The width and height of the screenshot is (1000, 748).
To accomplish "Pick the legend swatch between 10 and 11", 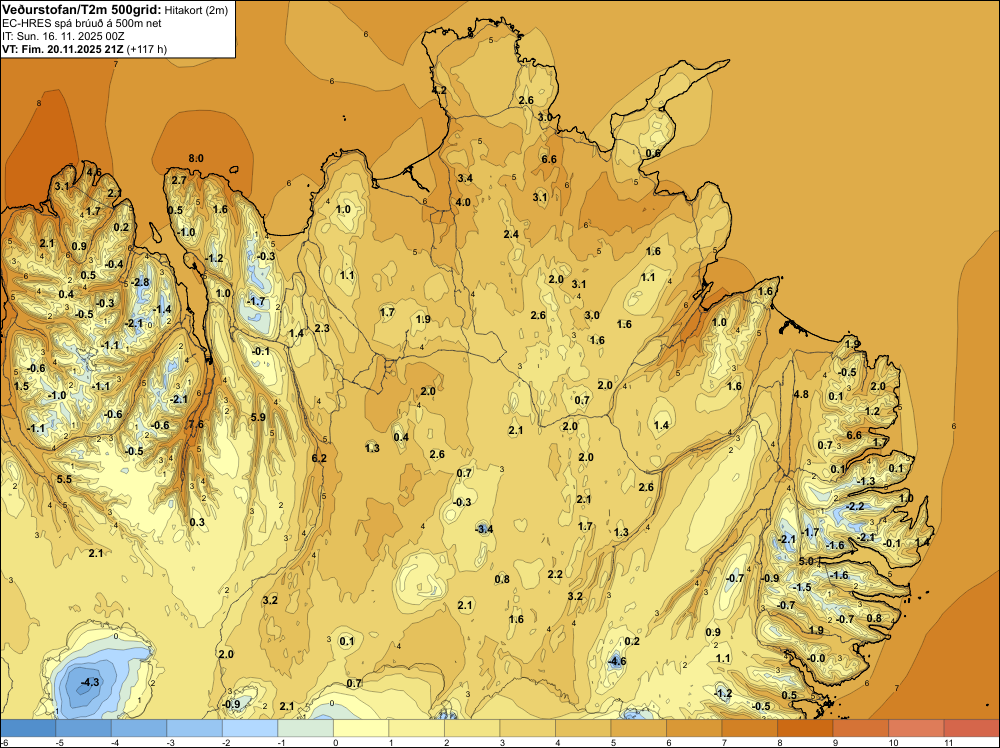I will (x=916, y=728).
